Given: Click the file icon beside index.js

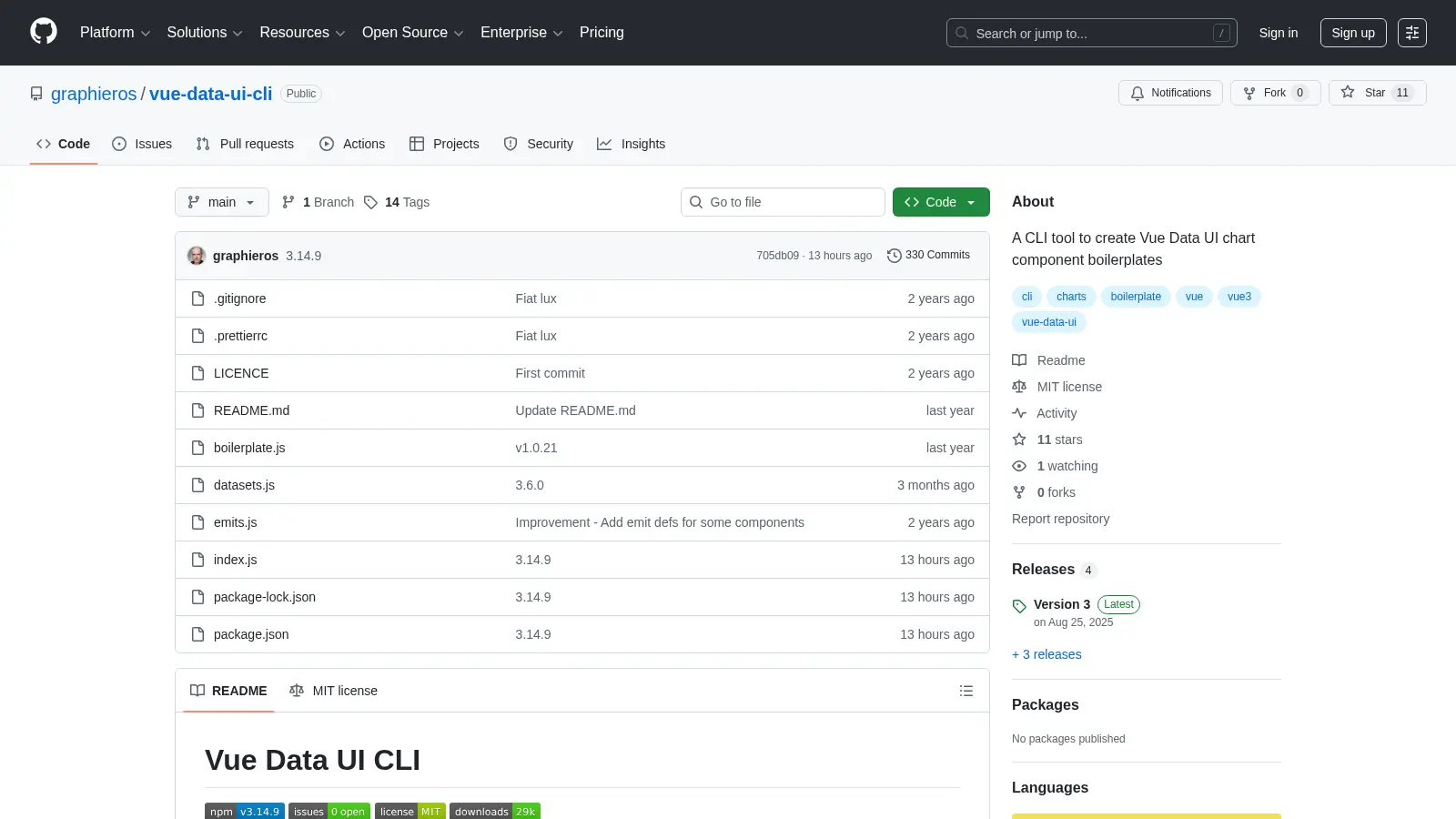Looking at the screenshot, I should (197, 560).
